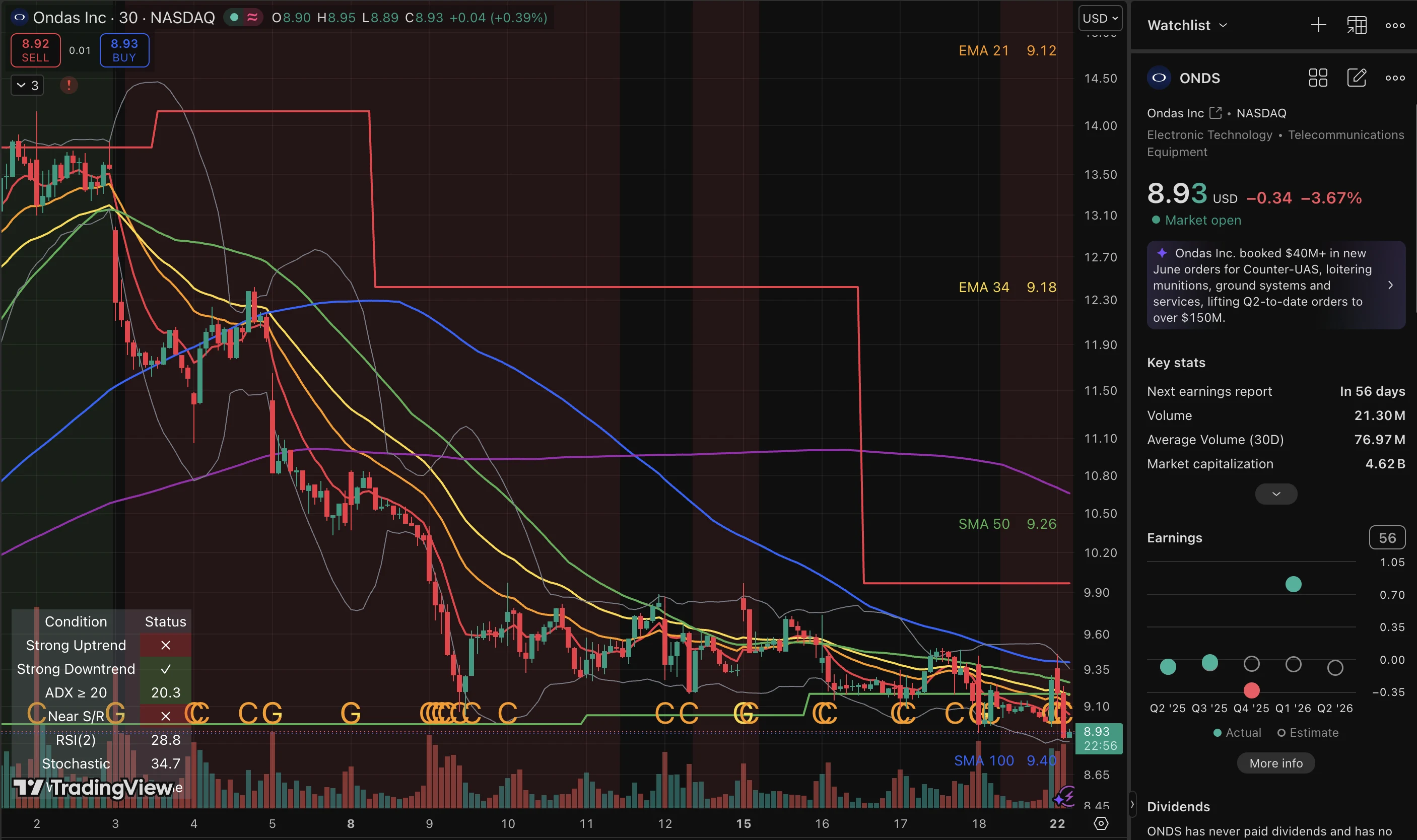Add a symbol with the plus icon

coord(1318,26)
